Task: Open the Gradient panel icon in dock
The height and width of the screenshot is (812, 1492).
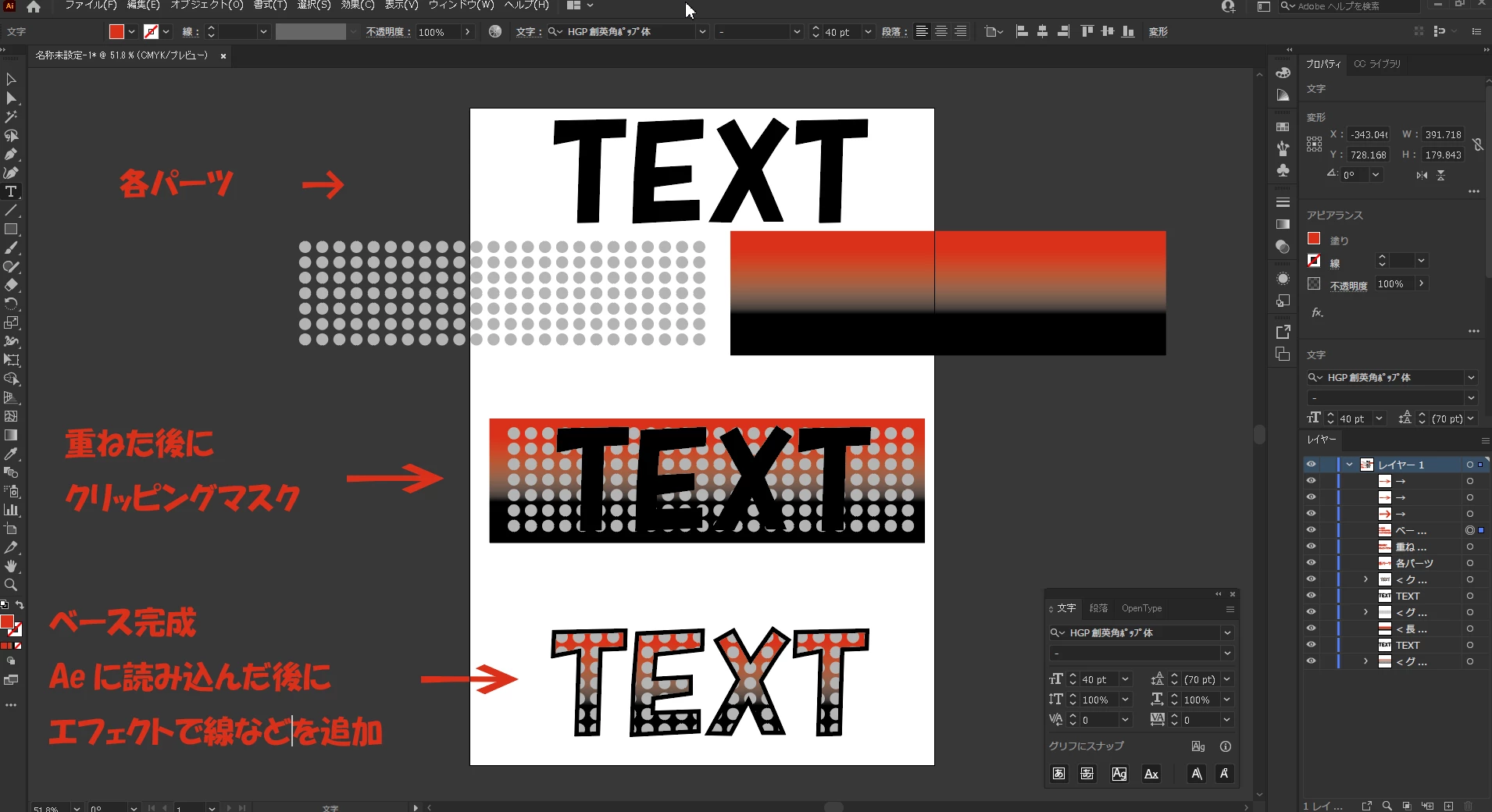Action: coord(1283,225)
